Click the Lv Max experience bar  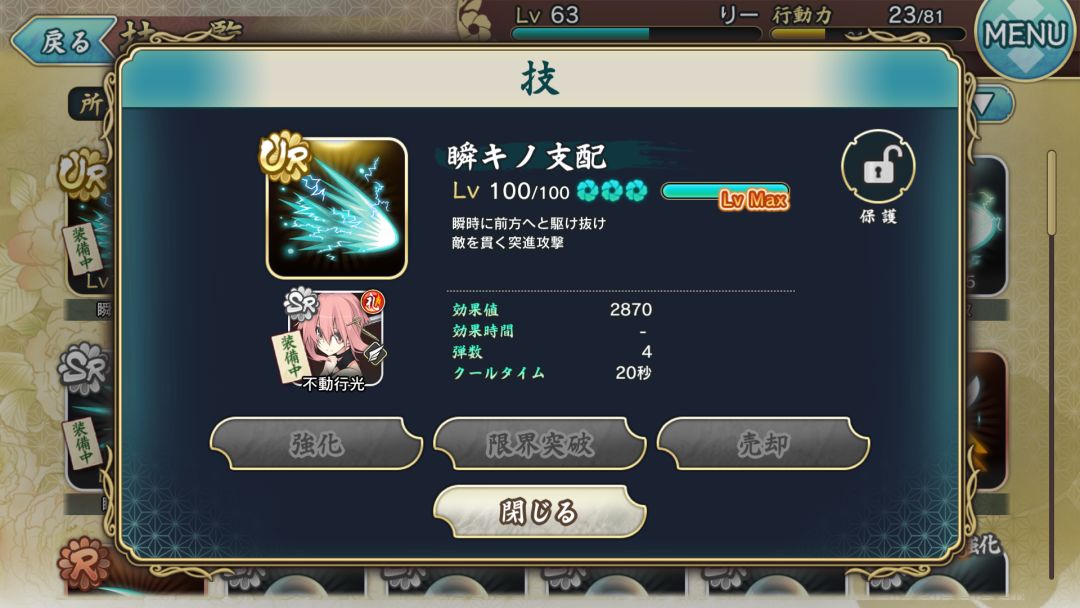(725, 191)
